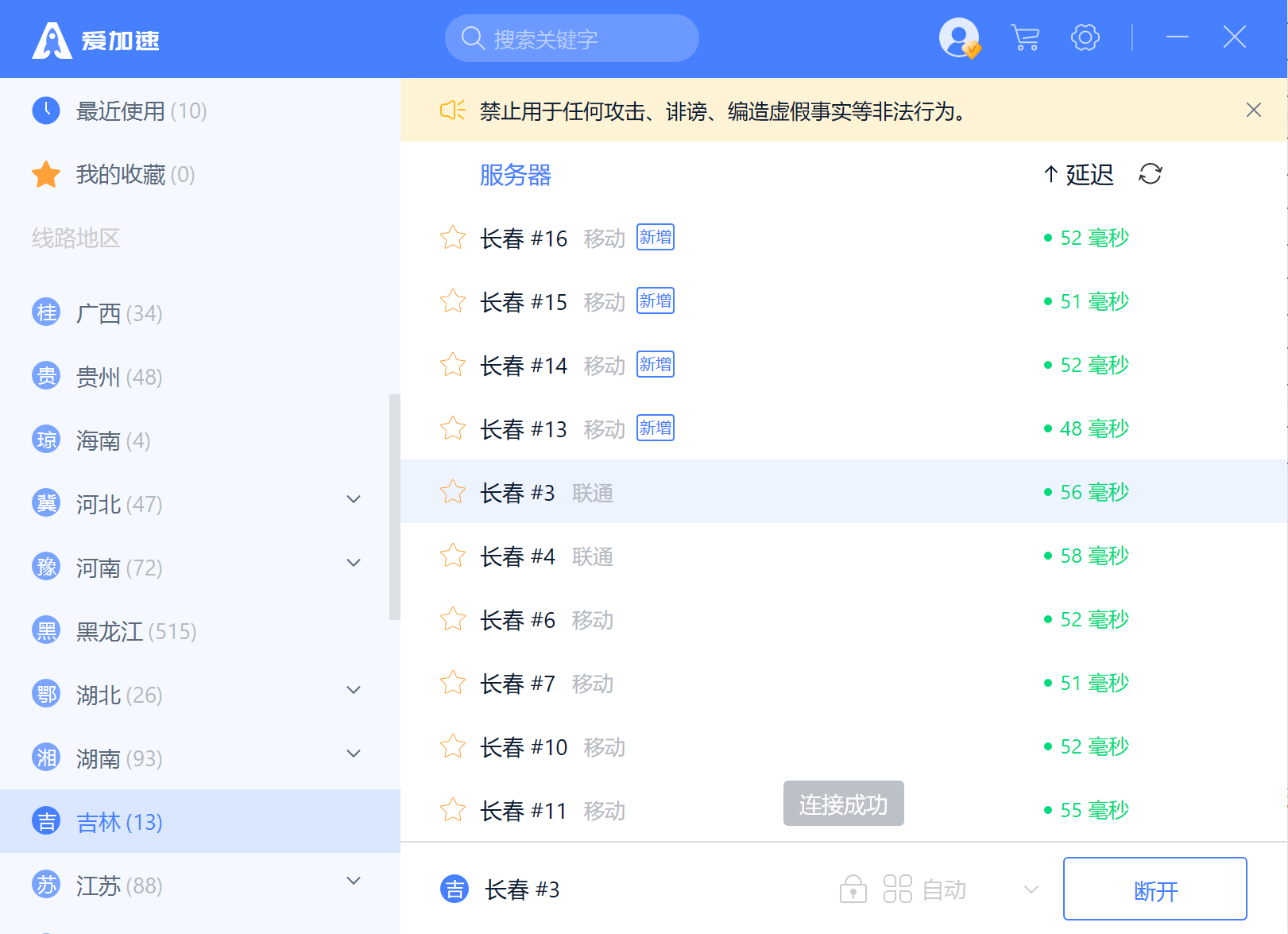This screenshot has height=934, width=1288.
Task: Click the 黑 badge for 黑龙江
Action: tap(46, 630)
